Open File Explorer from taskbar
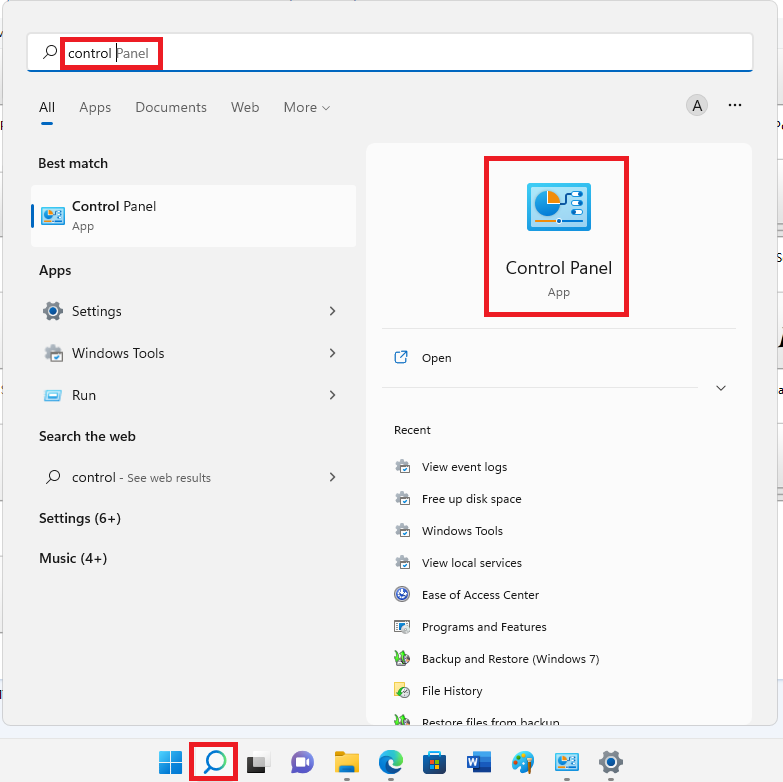The height and width of the screenshot is (782, 783). pos(347,762)
